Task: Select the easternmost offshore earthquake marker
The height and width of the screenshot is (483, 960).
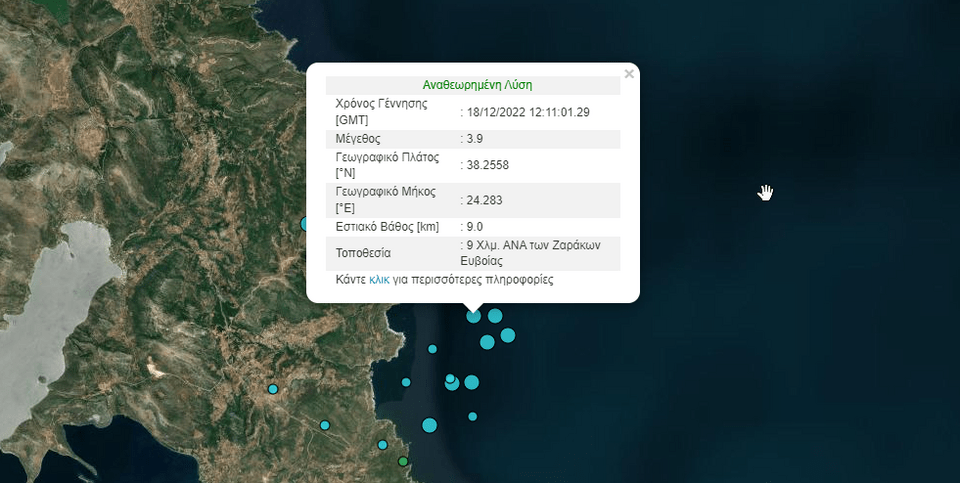Action: [508, 335]
